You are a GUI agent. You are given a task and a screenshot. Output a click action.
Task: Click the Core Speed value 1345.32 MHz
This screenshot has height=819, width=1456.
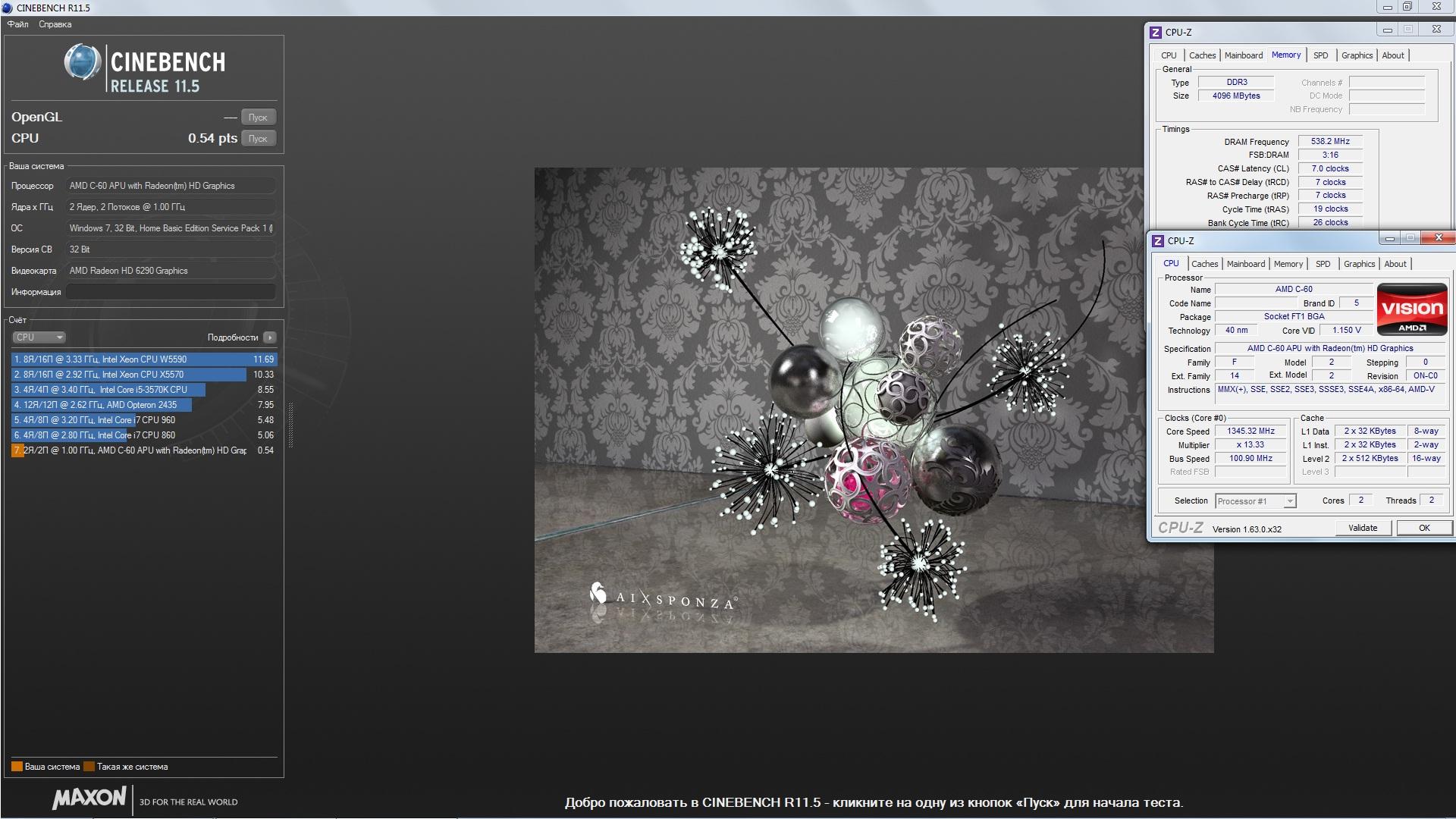tap(1251, 431)
